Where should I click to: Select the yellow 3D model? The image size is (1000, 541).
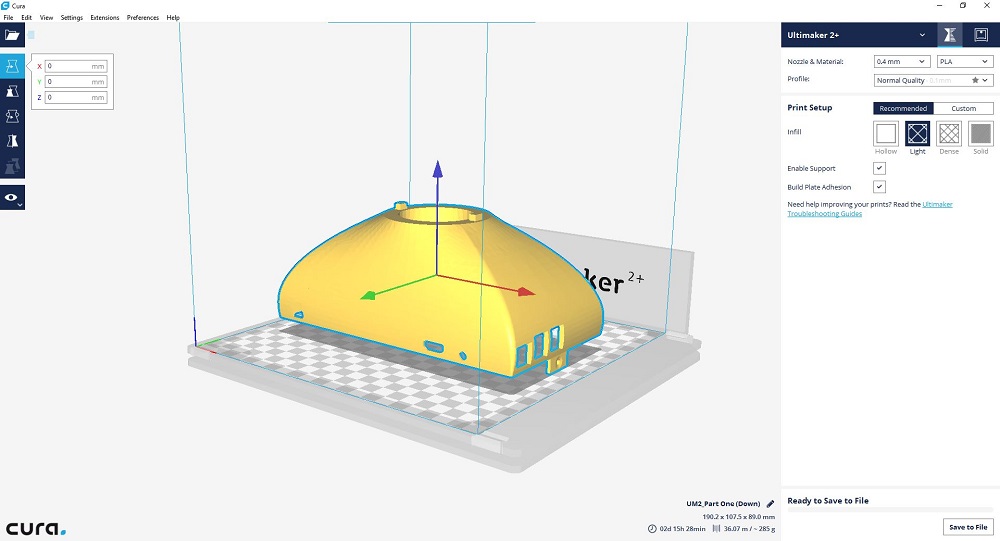tap(440, 290)
